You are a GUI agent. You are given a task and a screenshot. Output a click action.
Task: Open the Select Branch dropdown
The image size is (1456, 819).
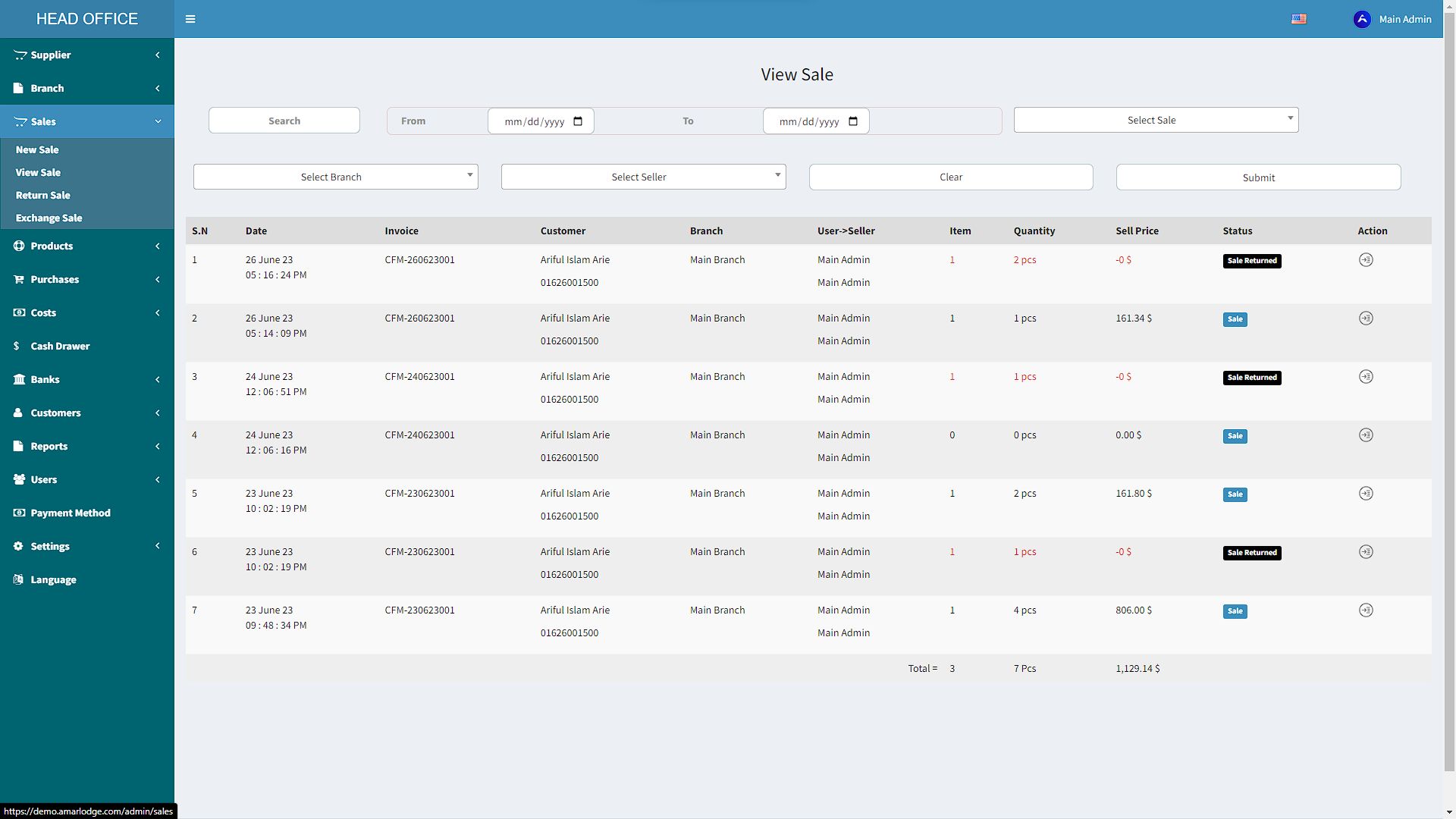335,177
